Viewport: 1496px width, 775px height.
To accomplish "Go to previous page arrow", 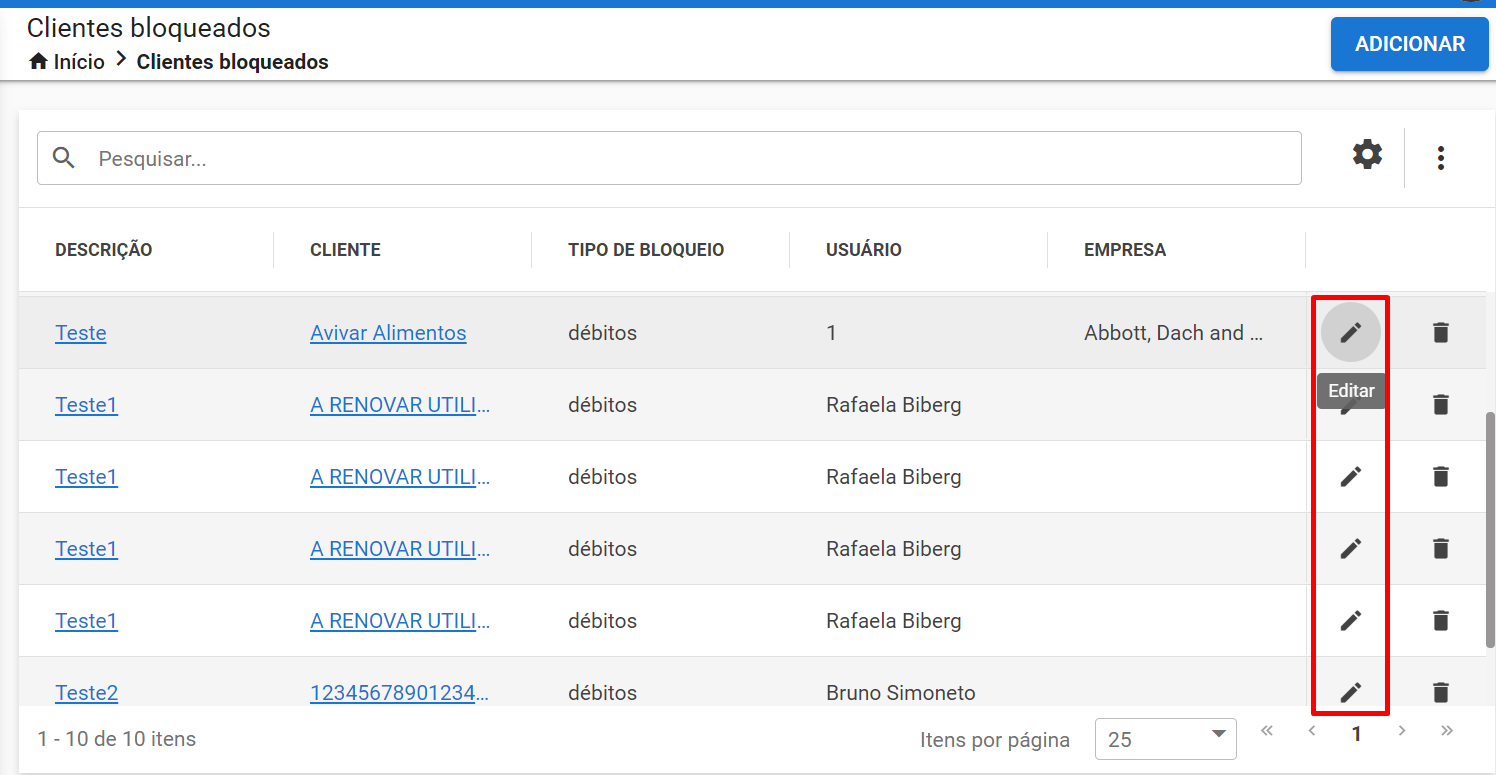I will [x=1312, y=731].
